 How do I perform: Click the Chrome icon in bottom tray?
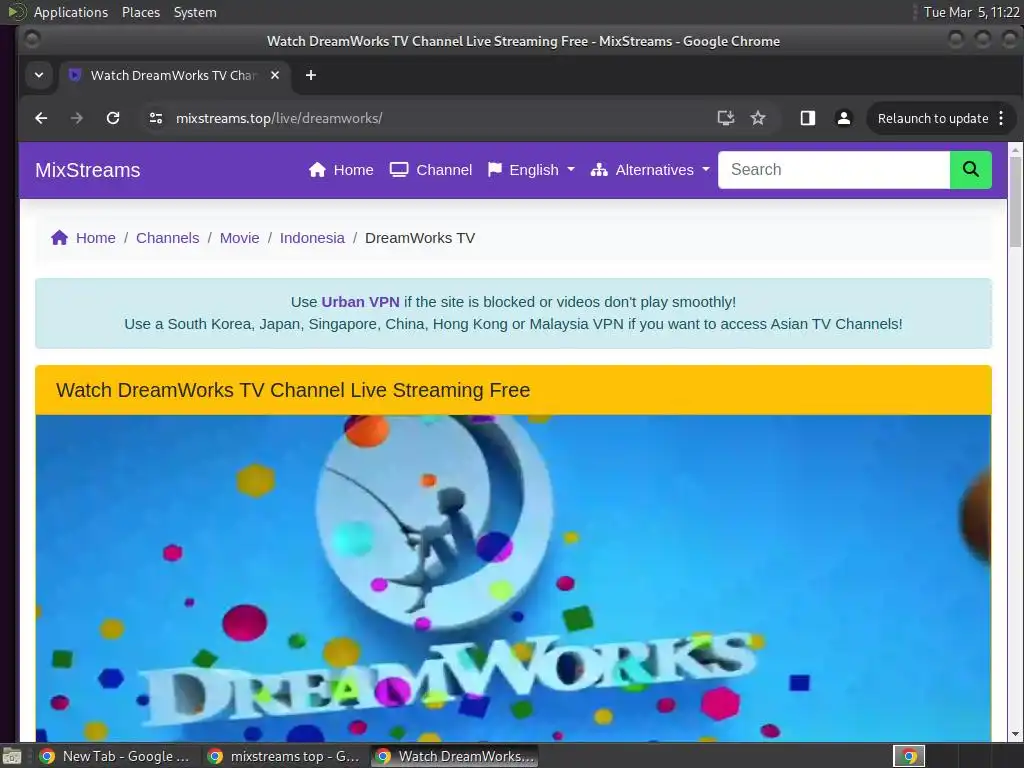909,757
